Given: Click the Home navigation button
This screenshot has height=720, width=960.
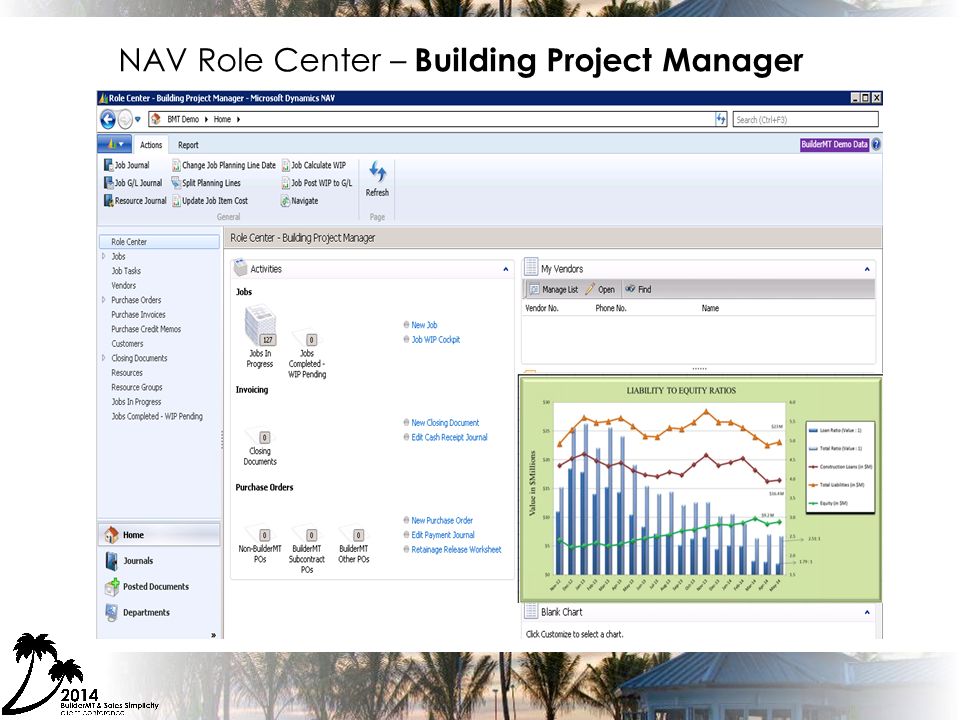Looking at the screenshot, I should pos(159,534).
